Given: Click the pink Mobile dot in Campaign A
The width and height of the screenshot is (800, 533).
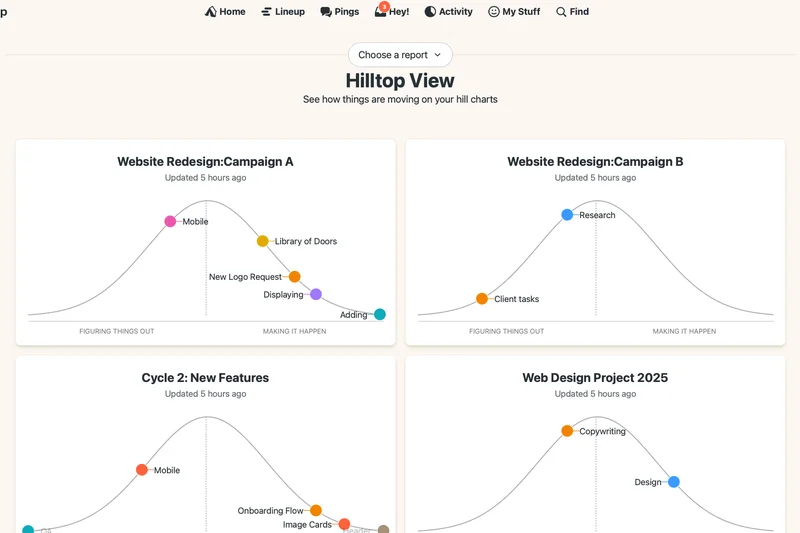Looking at the screenshot, I should pos(170,221).
